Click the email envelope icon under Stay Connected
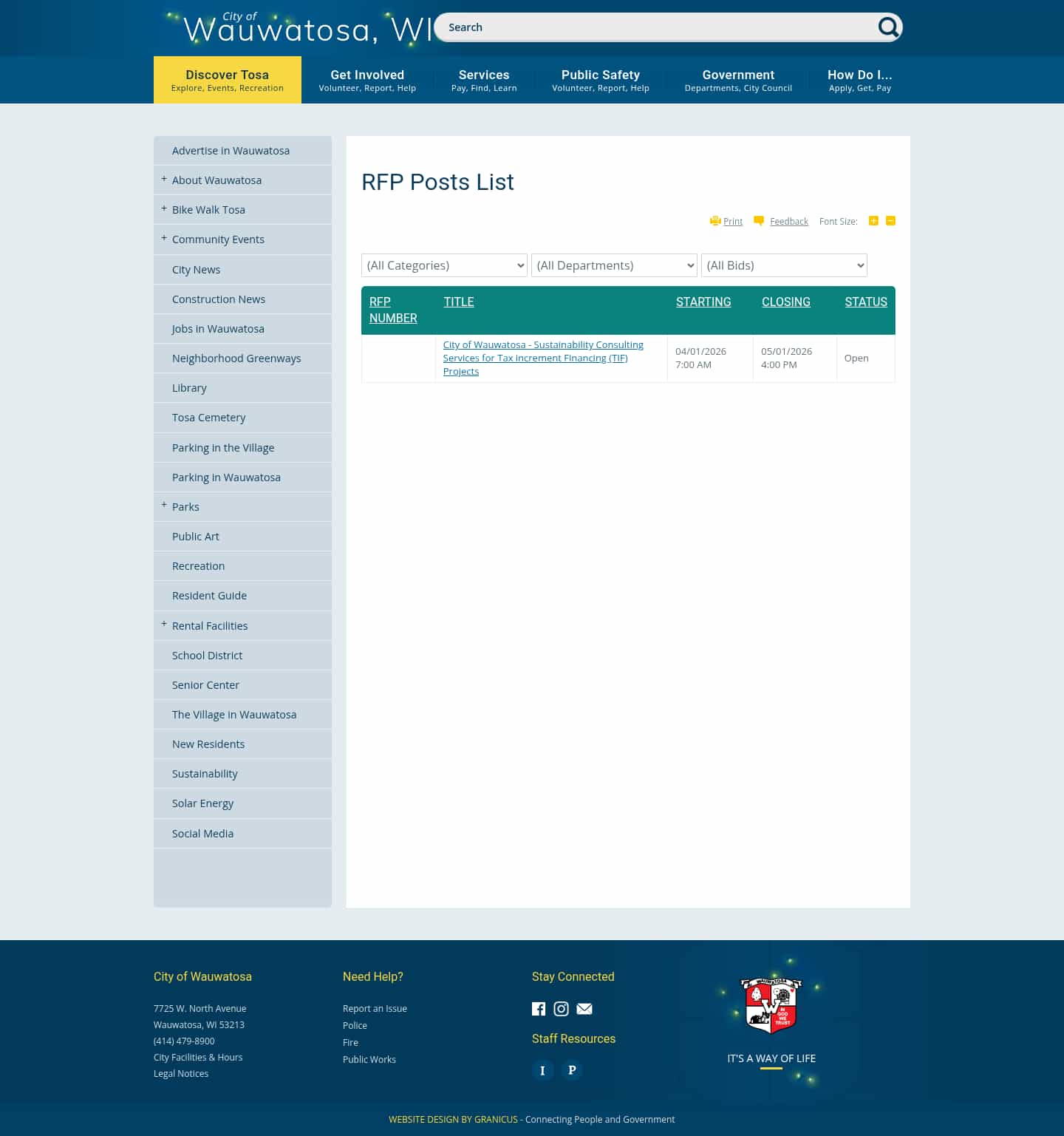 click(x=584, y=1009)
